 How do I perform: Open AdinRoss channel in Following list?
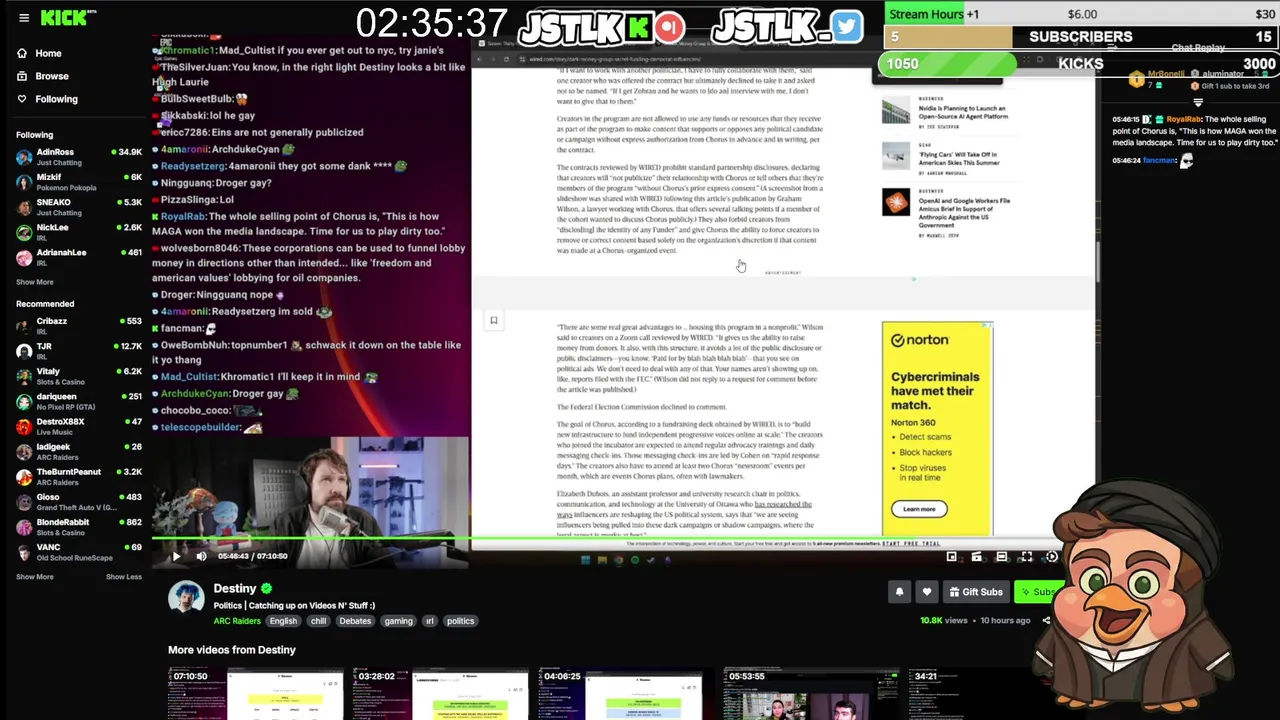coord(78,157)
